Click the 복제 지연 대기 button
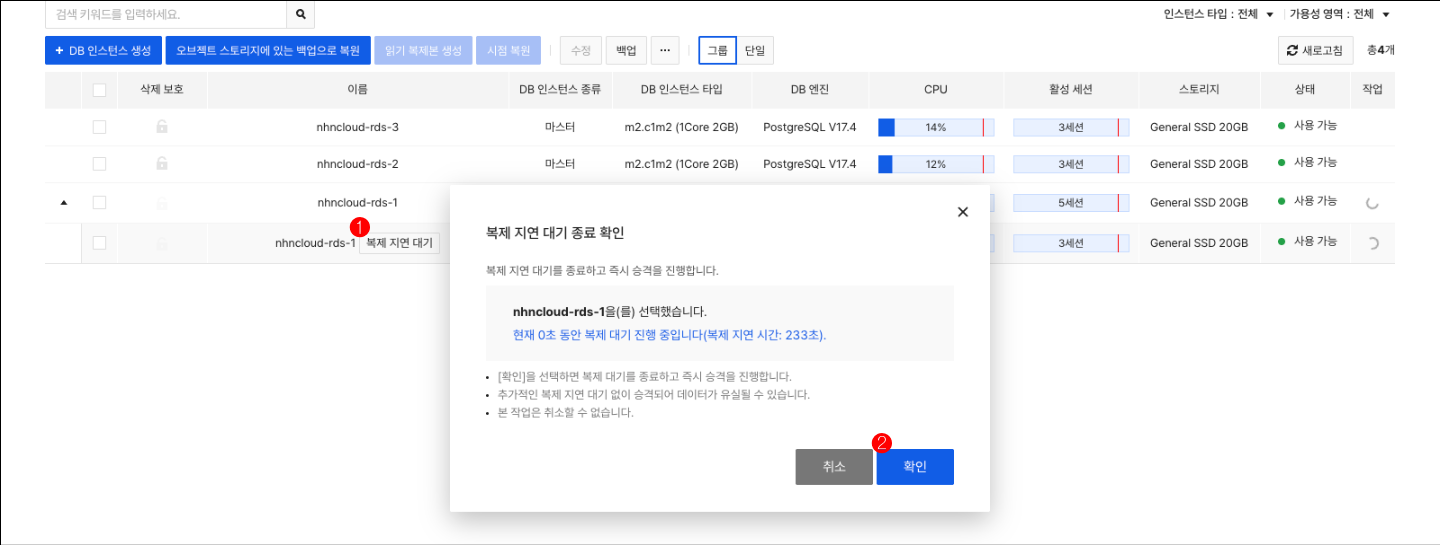Viewport: 1440px width, 545px height. pos(399,243)
